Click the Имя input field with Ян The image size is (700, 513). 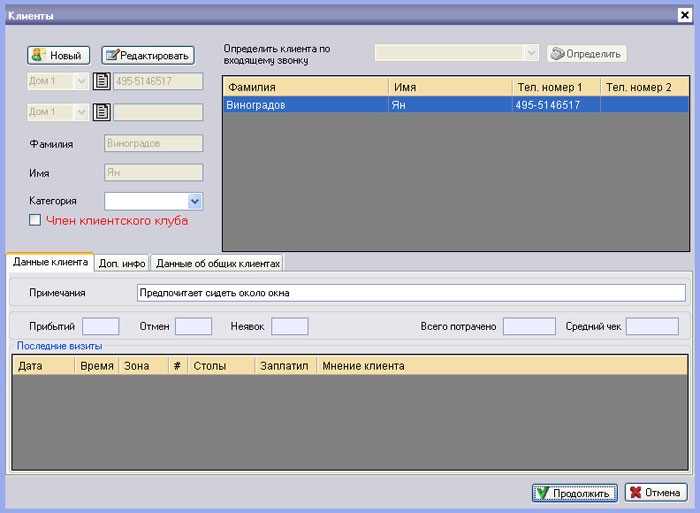(154, 172)
